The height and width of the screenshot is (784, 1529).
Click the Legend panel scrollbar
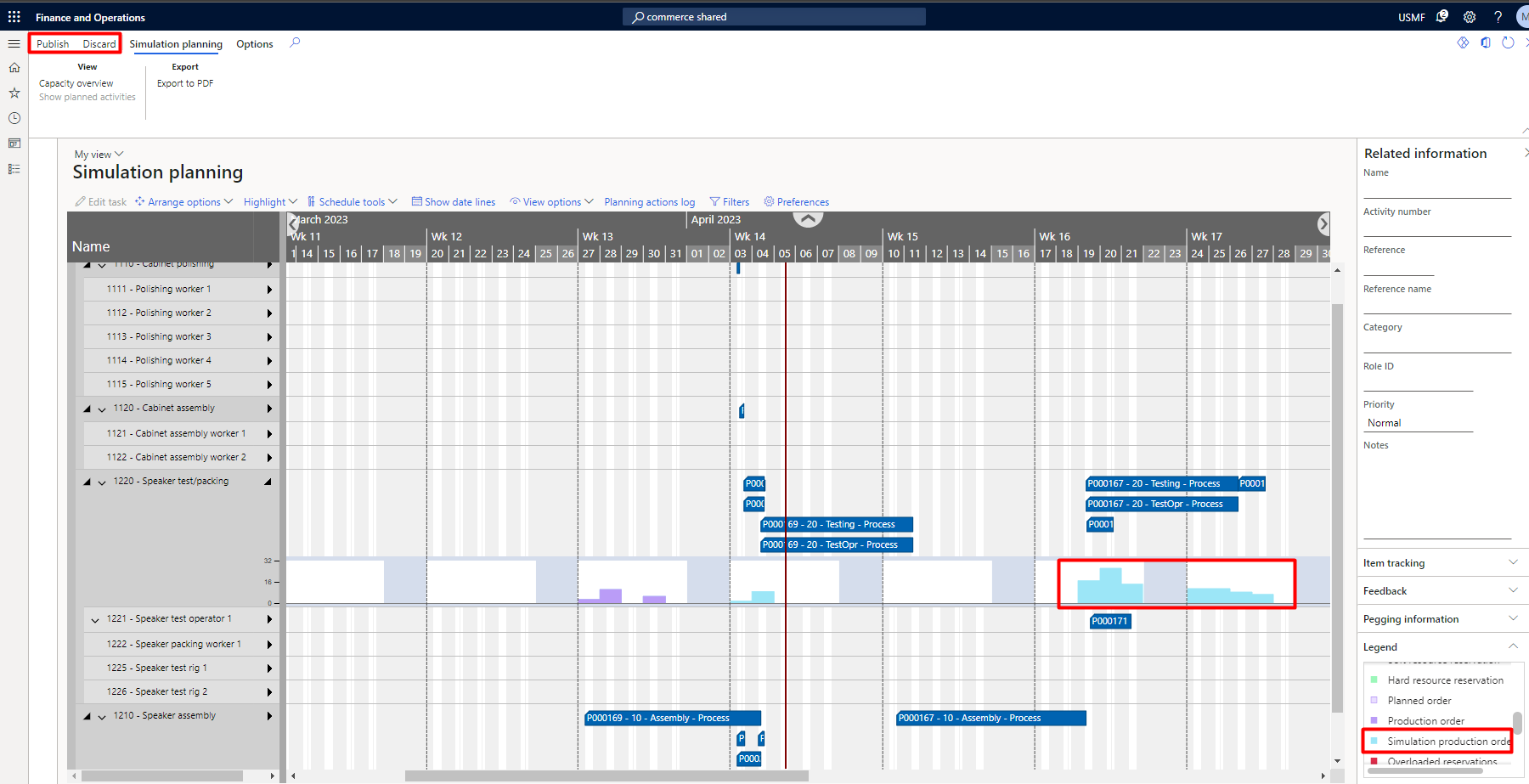click(x=1517, y=722)
